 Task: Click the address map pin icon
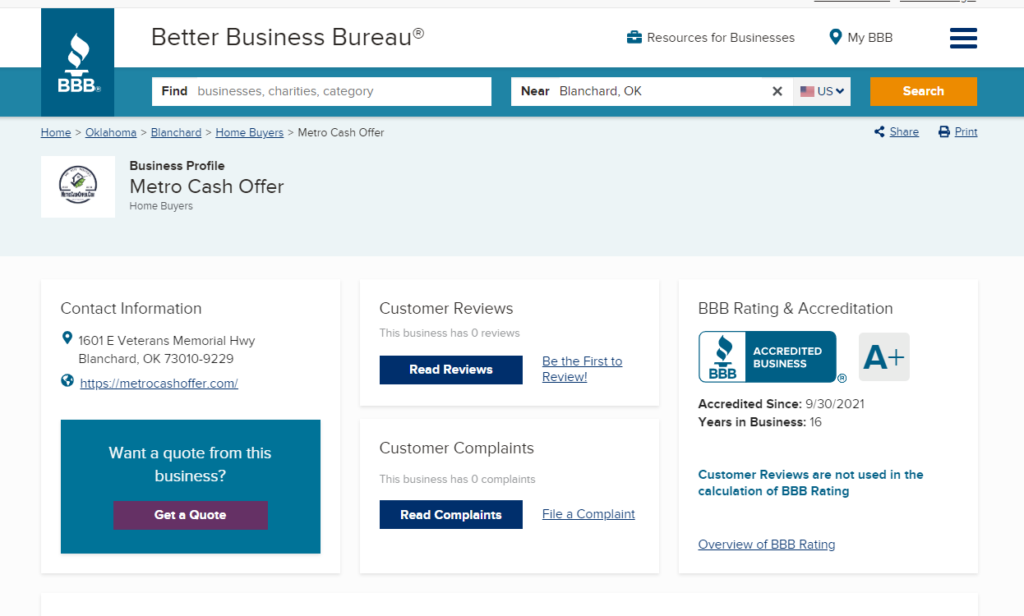tap(67, 338)
